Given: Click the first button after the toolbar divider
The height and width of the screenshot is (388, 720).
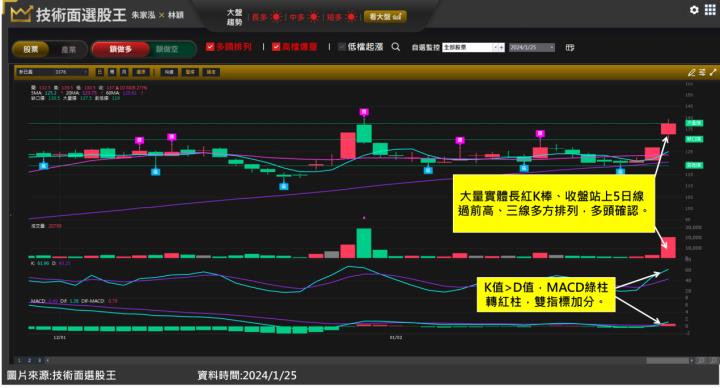Looking at the screenshot, I should 169,72.
